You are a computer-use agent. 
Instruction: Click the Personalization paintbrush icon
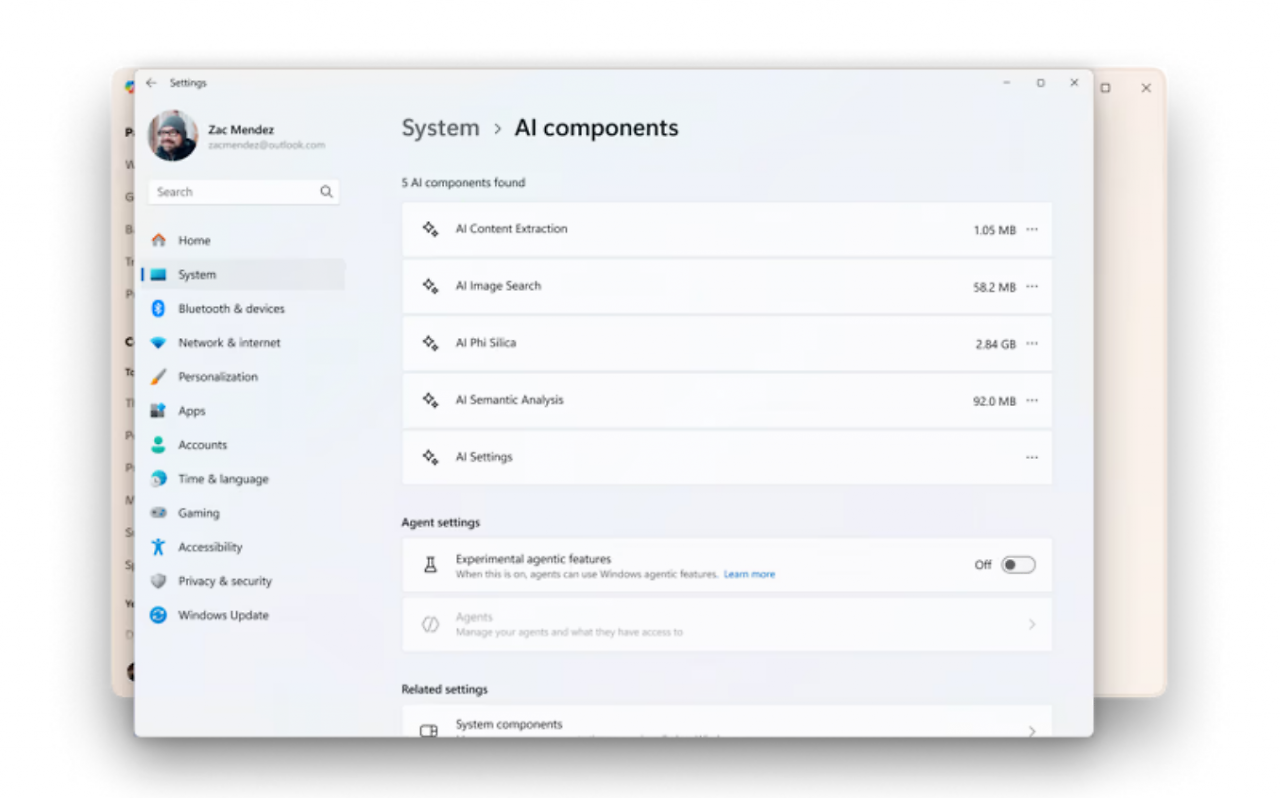point(158,377)
